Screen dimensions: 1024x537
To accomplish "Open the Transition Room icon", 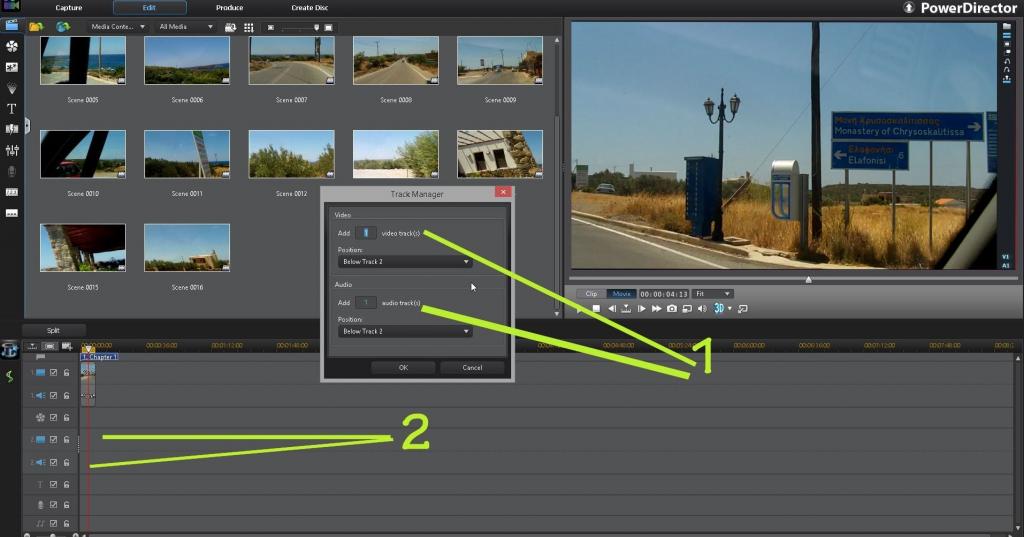I will click(x=12, y=129).
